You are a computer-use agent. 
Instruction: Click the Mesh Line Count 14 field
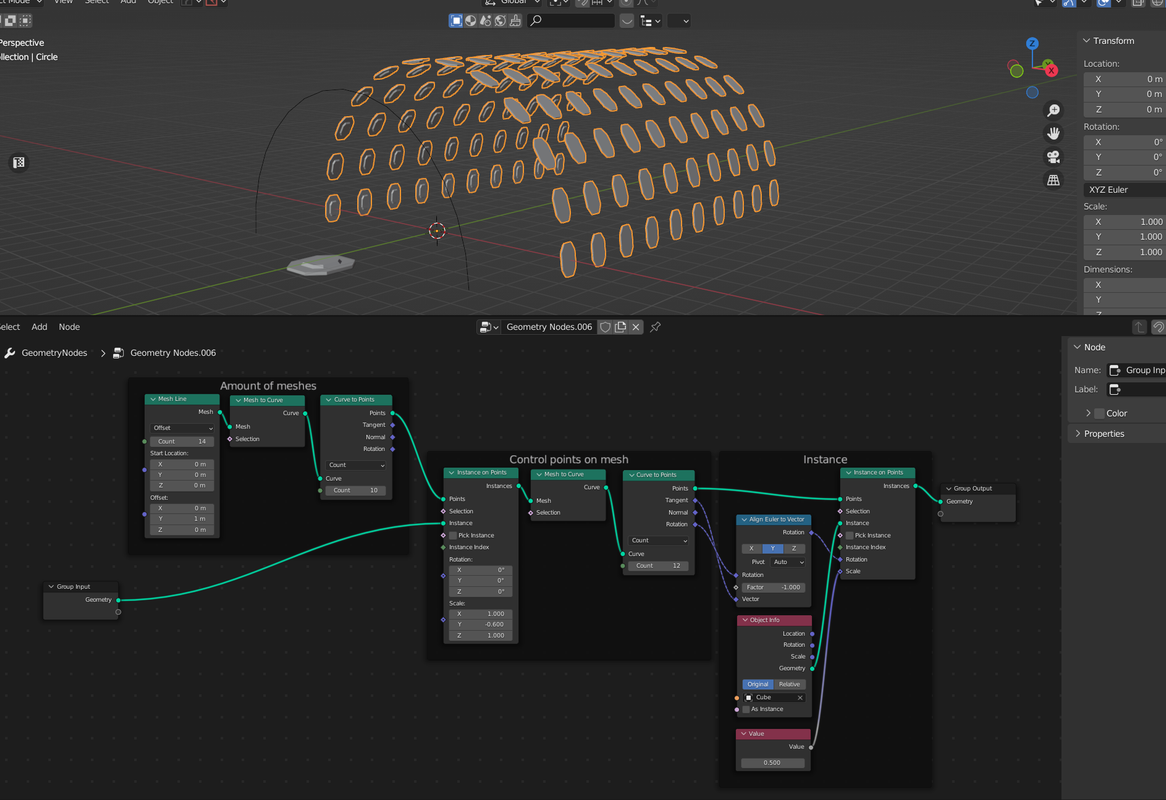tap(182, 442)
